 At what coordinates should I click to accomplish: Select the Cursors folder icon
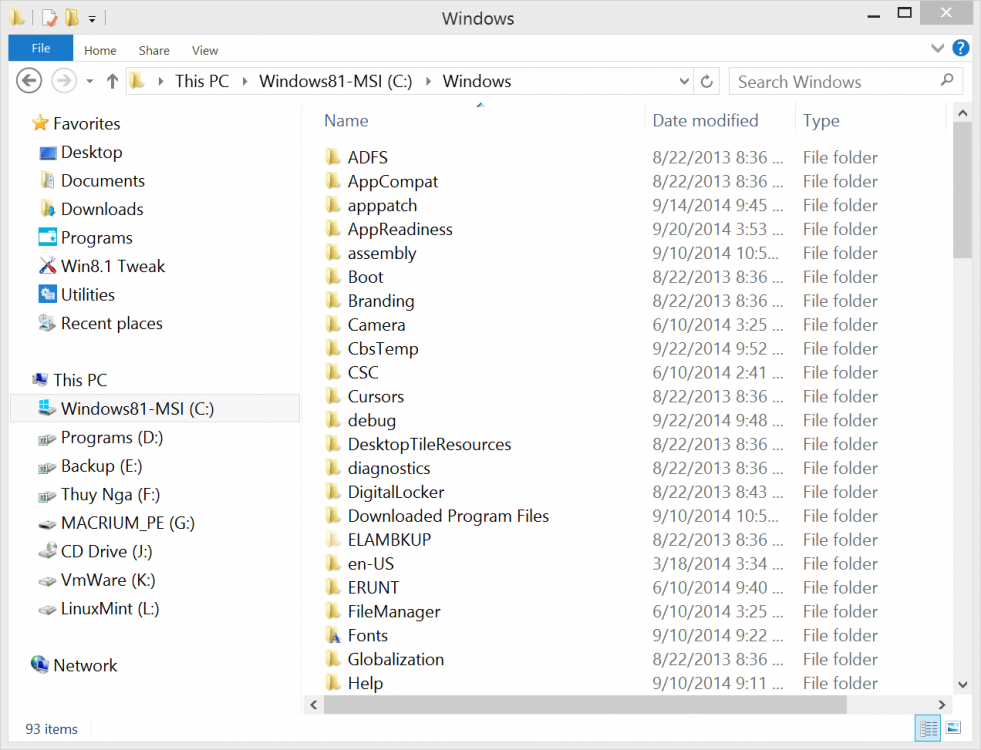333,395
